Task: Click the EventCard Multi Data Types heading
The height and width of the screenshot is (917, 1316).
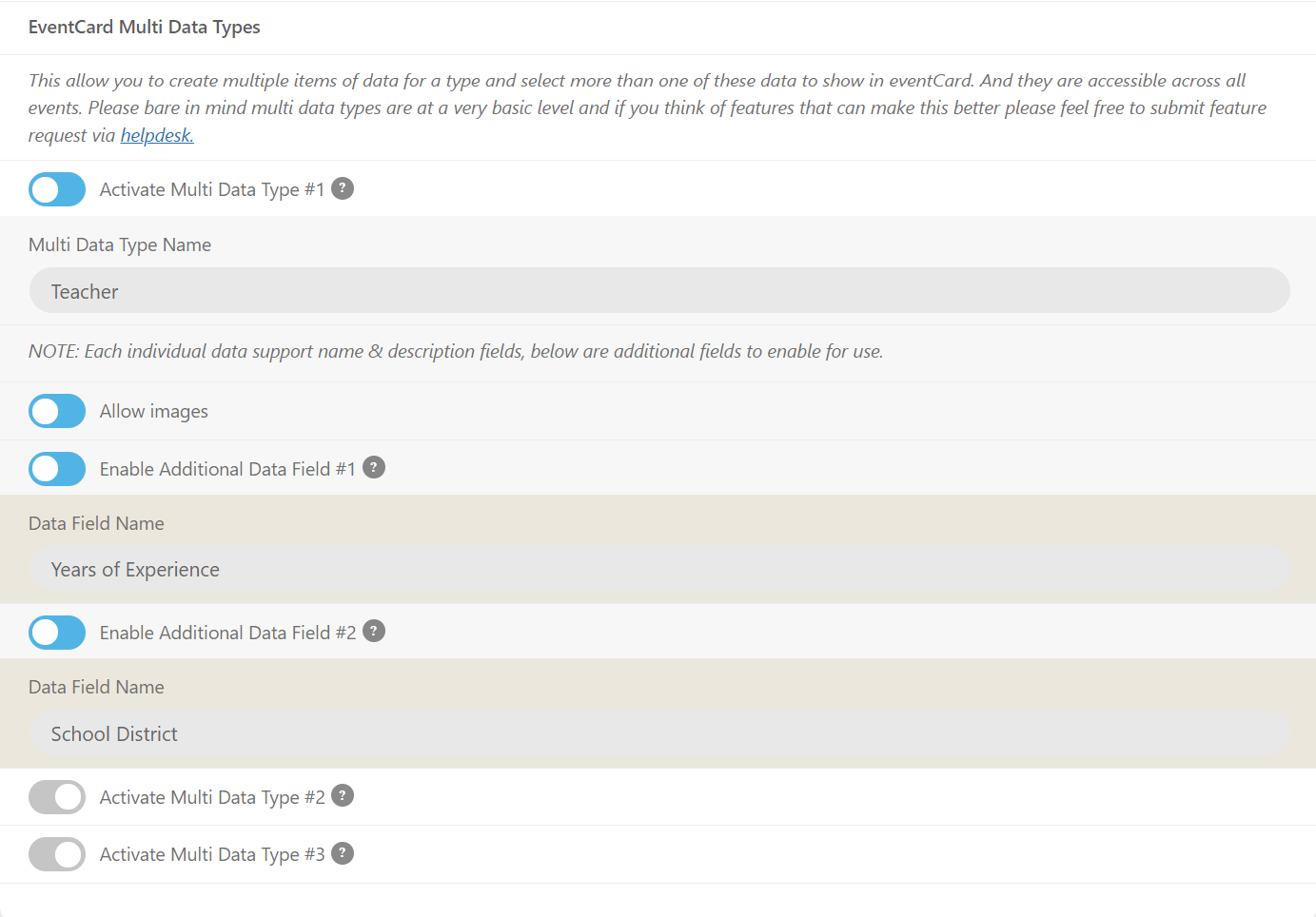Action: pyautogui.click(x=145, y=27)
